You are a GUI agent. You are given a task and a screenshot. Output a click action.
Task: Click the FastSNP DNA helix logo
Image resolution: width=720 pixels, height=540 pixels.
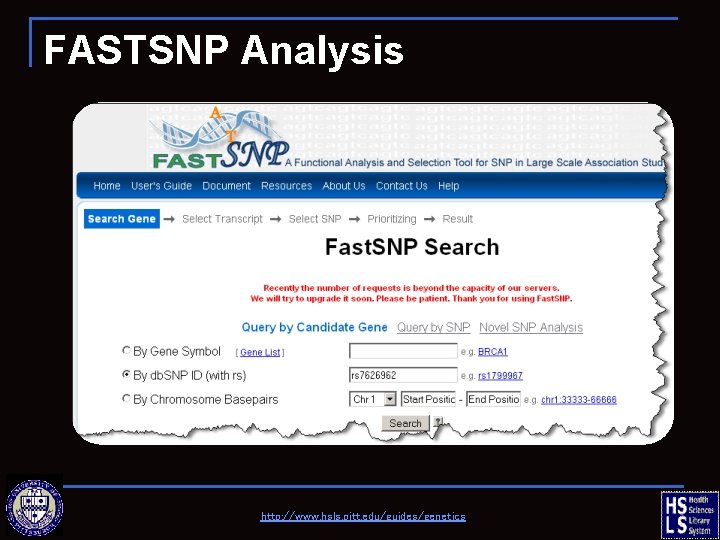220,139
